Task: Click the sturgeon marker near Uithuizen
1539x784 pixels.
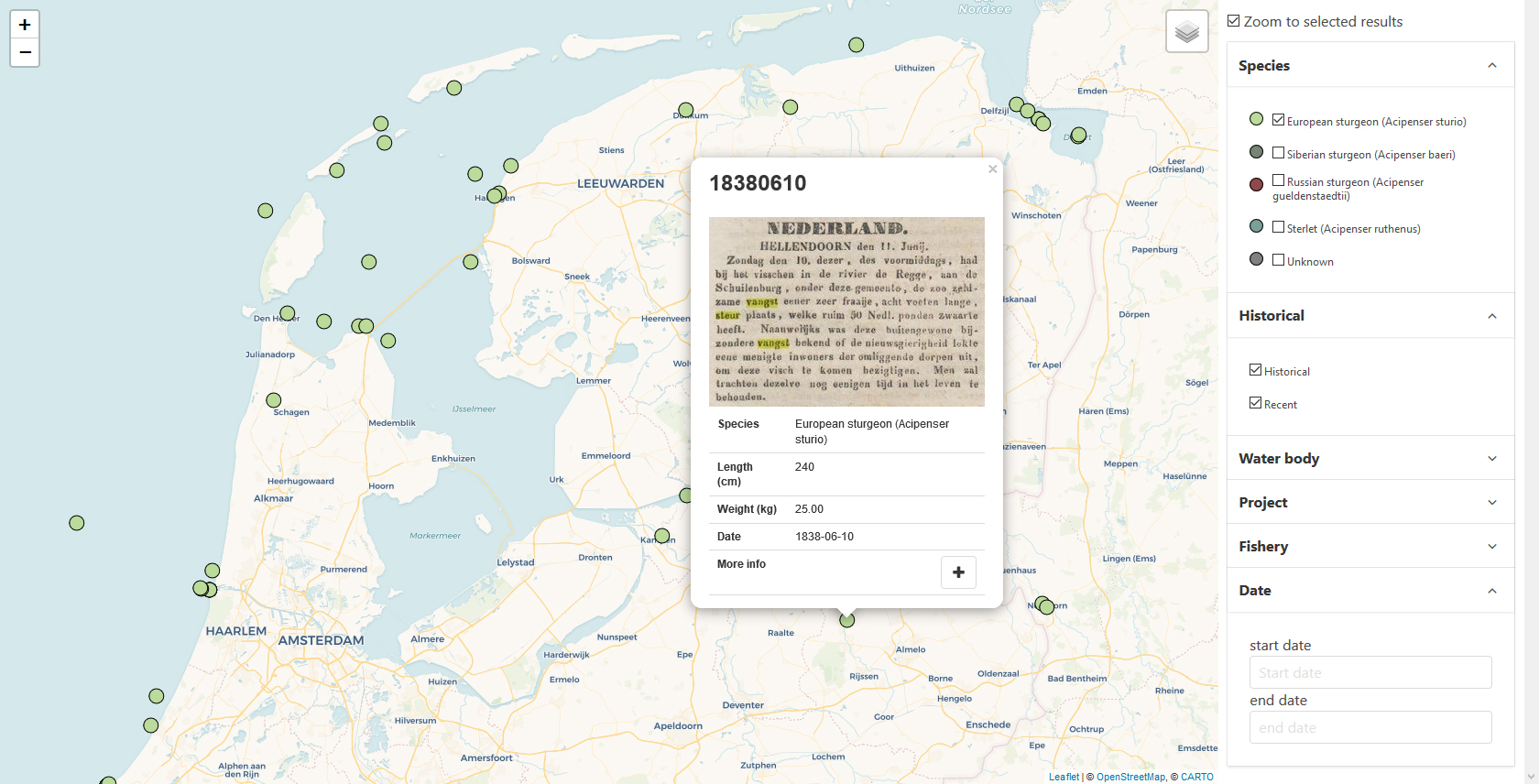Action: pyautogui.click(x=856, y=45)
